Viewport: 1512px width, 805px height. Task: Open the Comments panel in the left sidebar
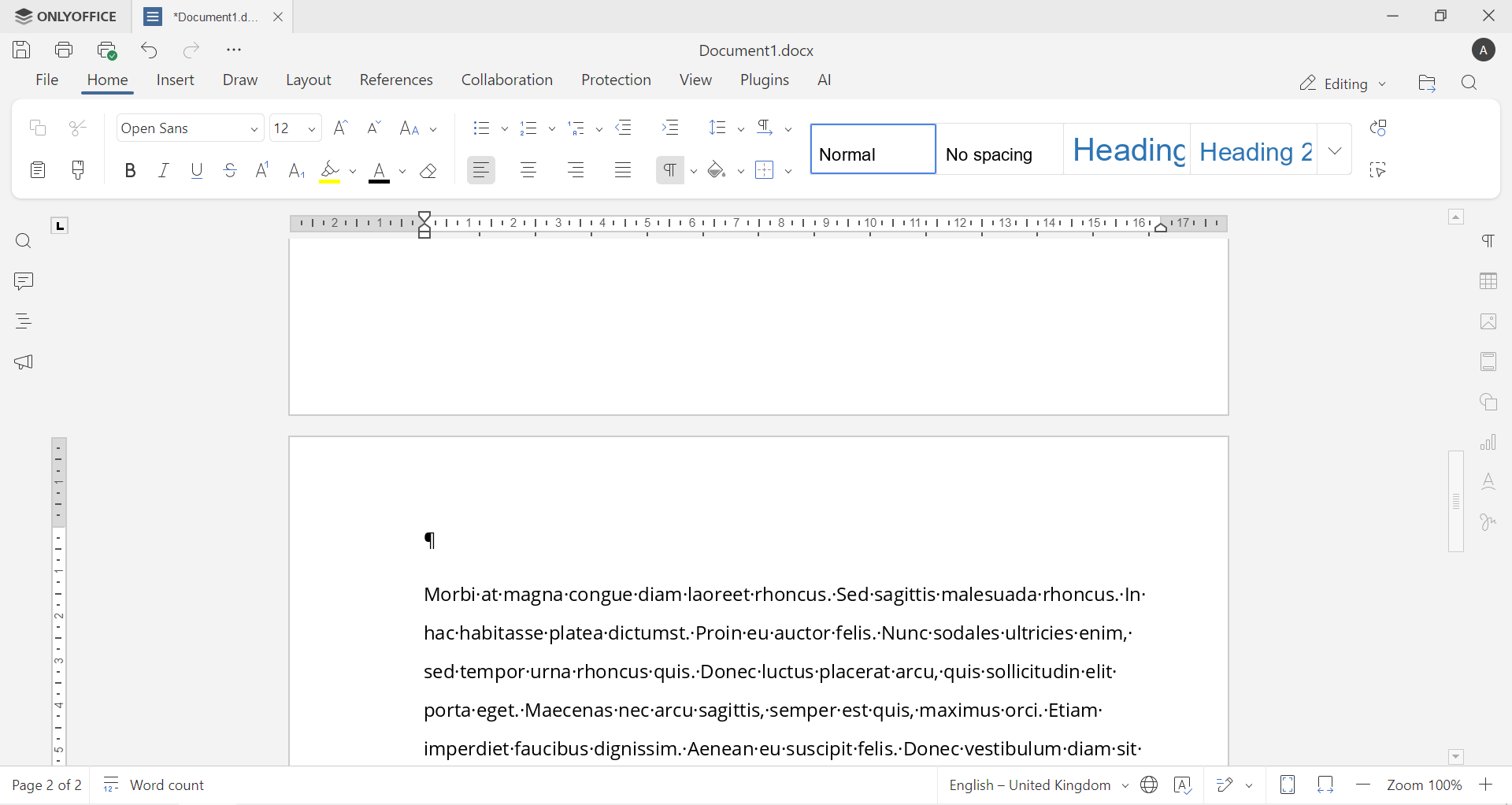(x=24, y=281)
